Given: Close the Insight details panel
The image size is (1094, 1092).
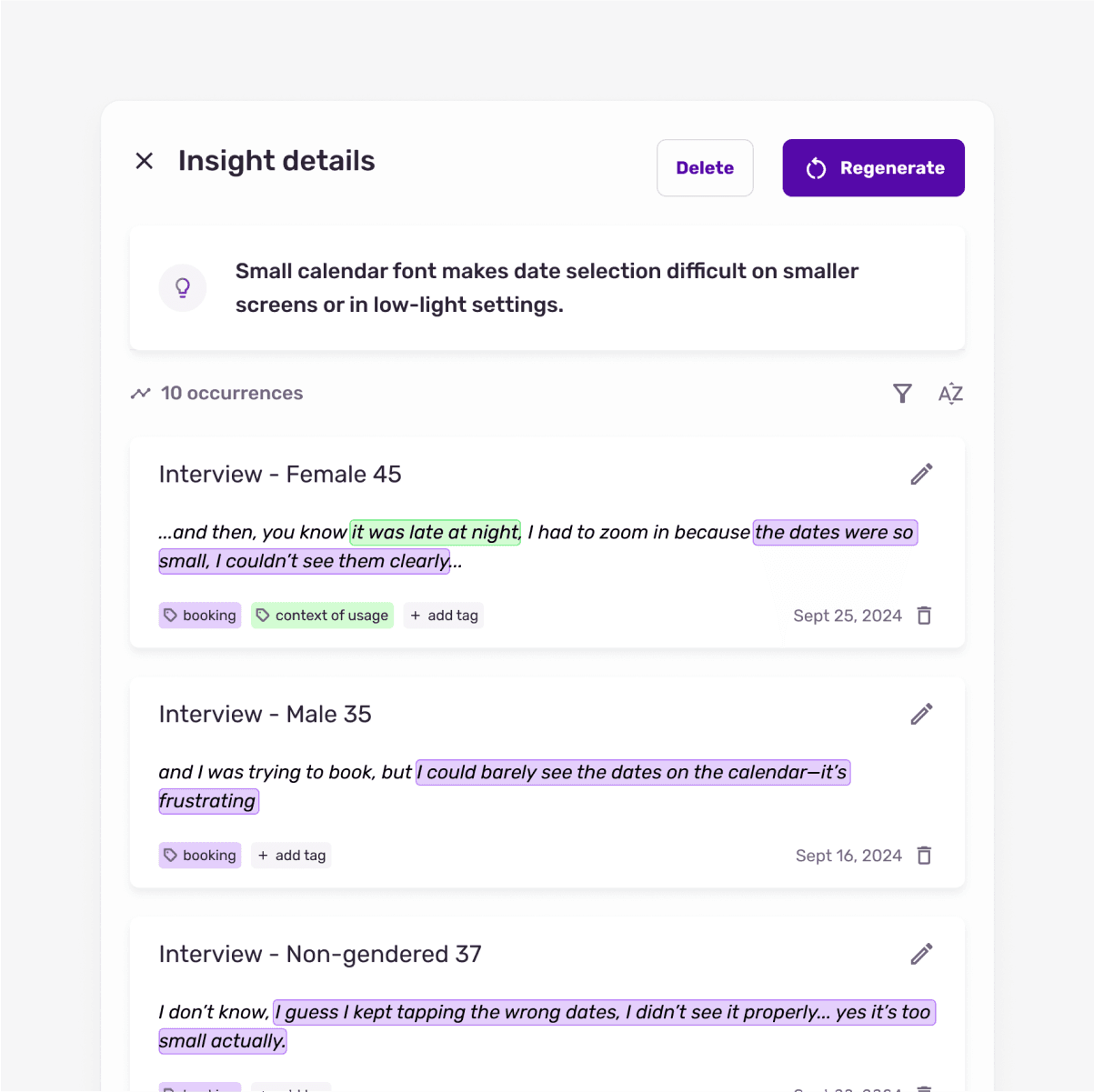Looking at the screenshot, I should 144,160.
